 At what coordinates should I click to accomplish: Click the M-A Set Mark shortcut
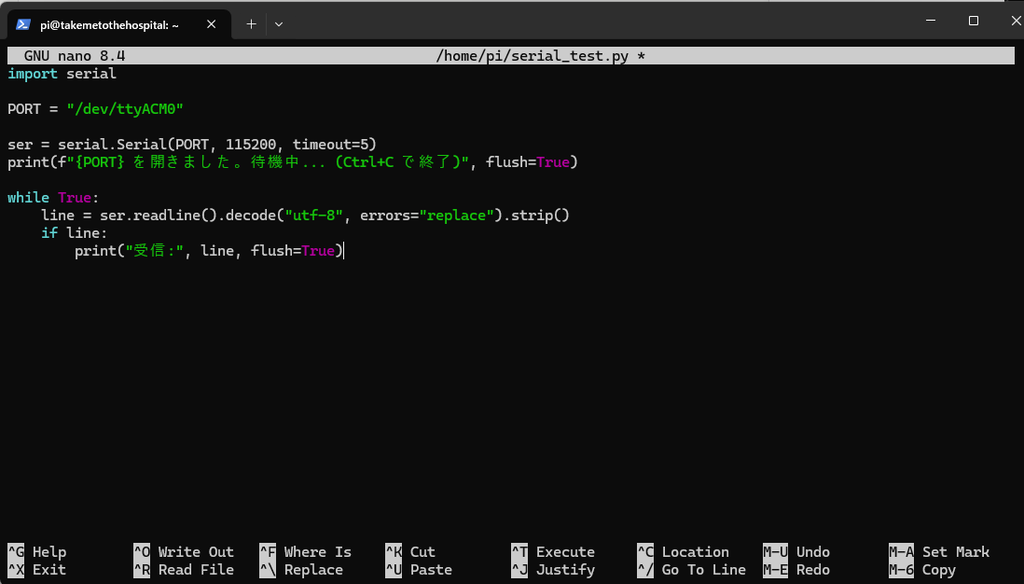939,552
